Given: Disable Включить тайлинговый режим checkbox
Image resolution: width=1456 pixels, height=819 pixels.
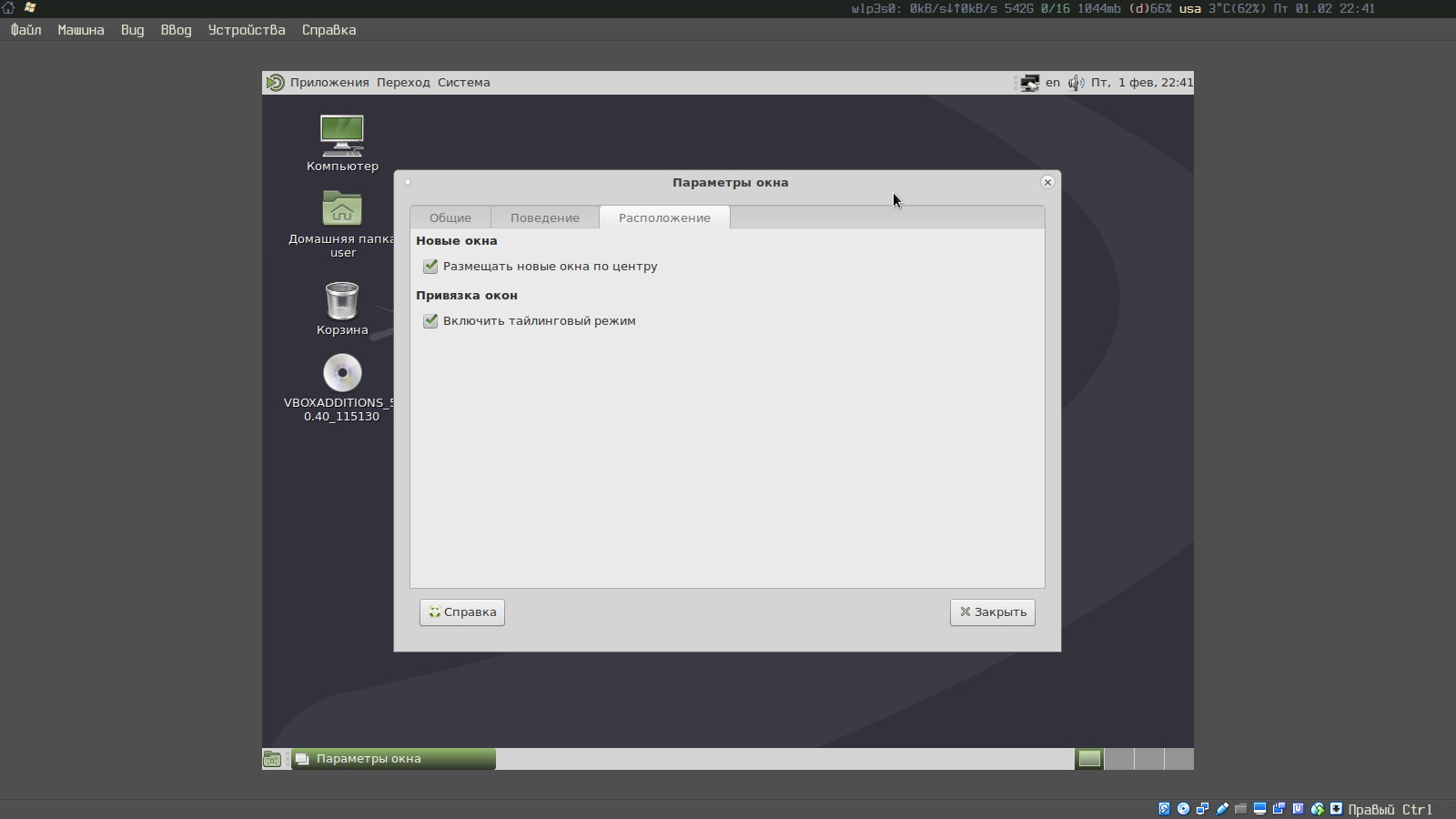Looking at the screenshot, I should (430, 321).
